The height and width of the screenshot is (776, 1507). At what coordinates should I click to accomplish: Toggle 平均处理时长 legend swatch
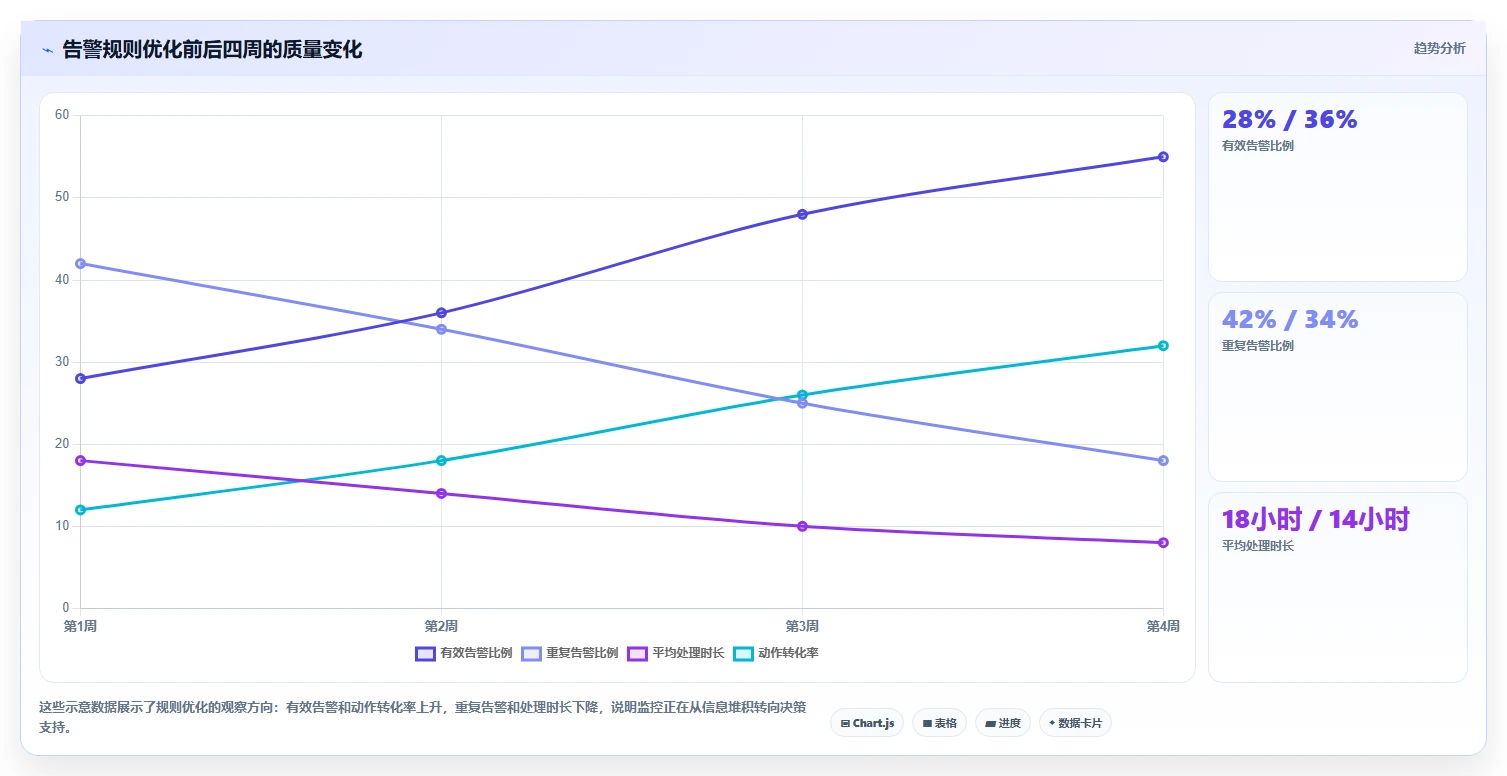coord(637,654)
